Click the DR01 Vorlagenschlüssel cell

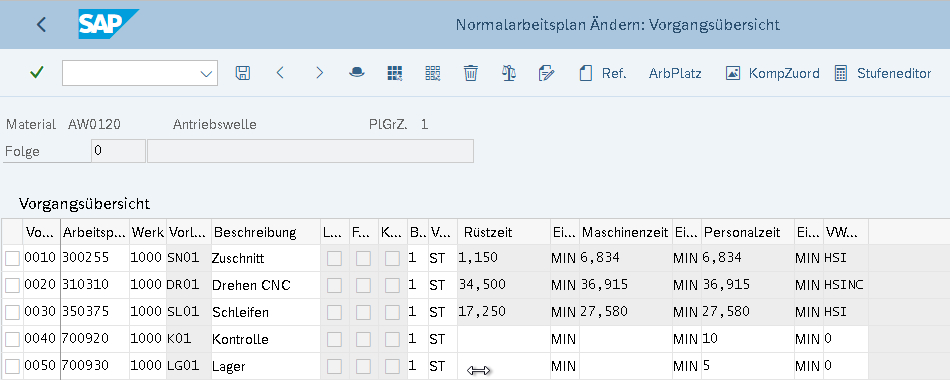tap(188, 285)
